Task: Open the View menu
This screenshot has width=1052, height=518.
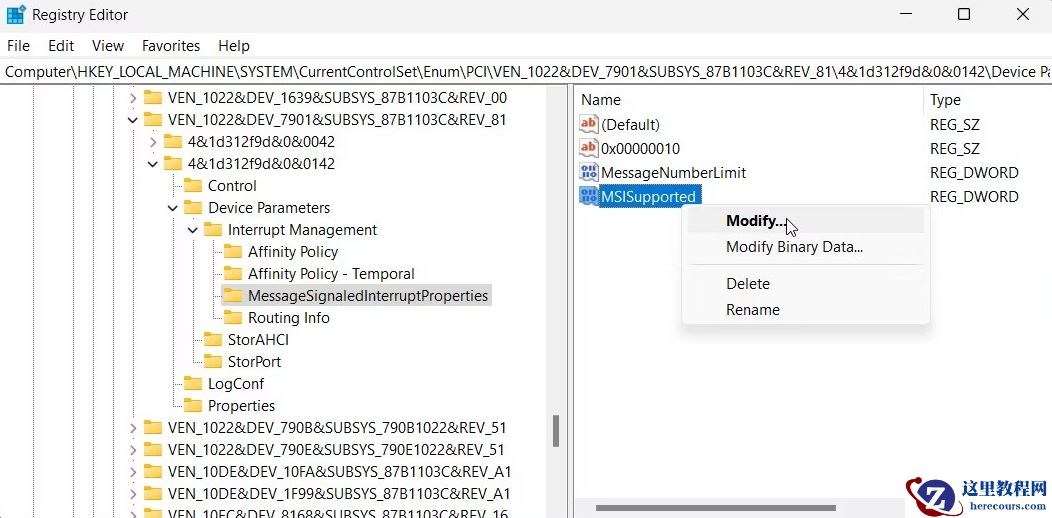Action: pyautogui.click(x=108, y=46)
